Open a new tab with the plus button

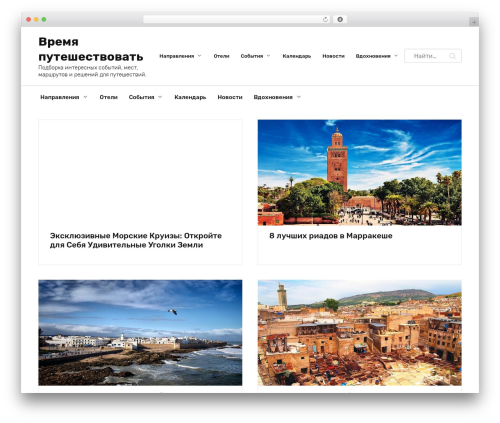coord(474,22)
